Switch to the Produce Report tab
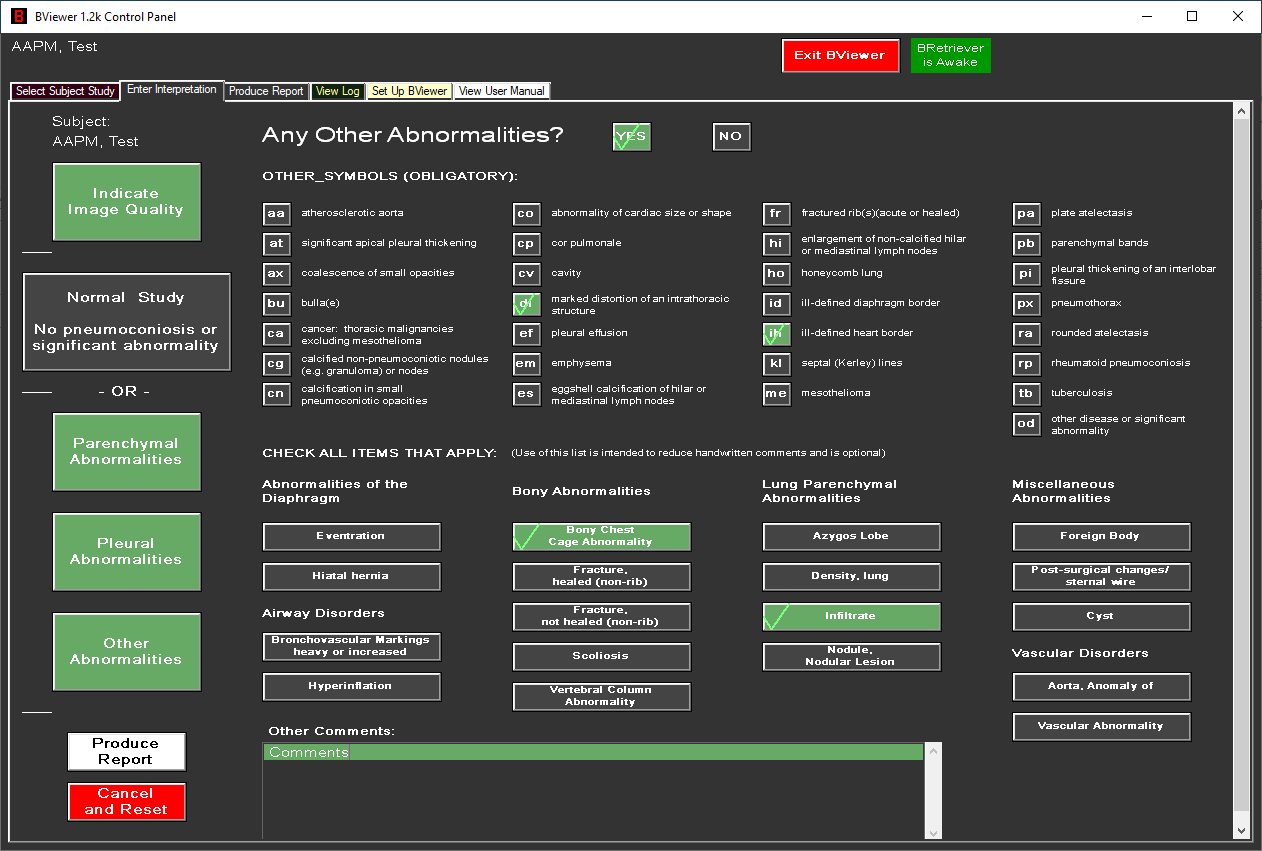The height and width of the screenshot is (851, 1262). tap(266, 91)
